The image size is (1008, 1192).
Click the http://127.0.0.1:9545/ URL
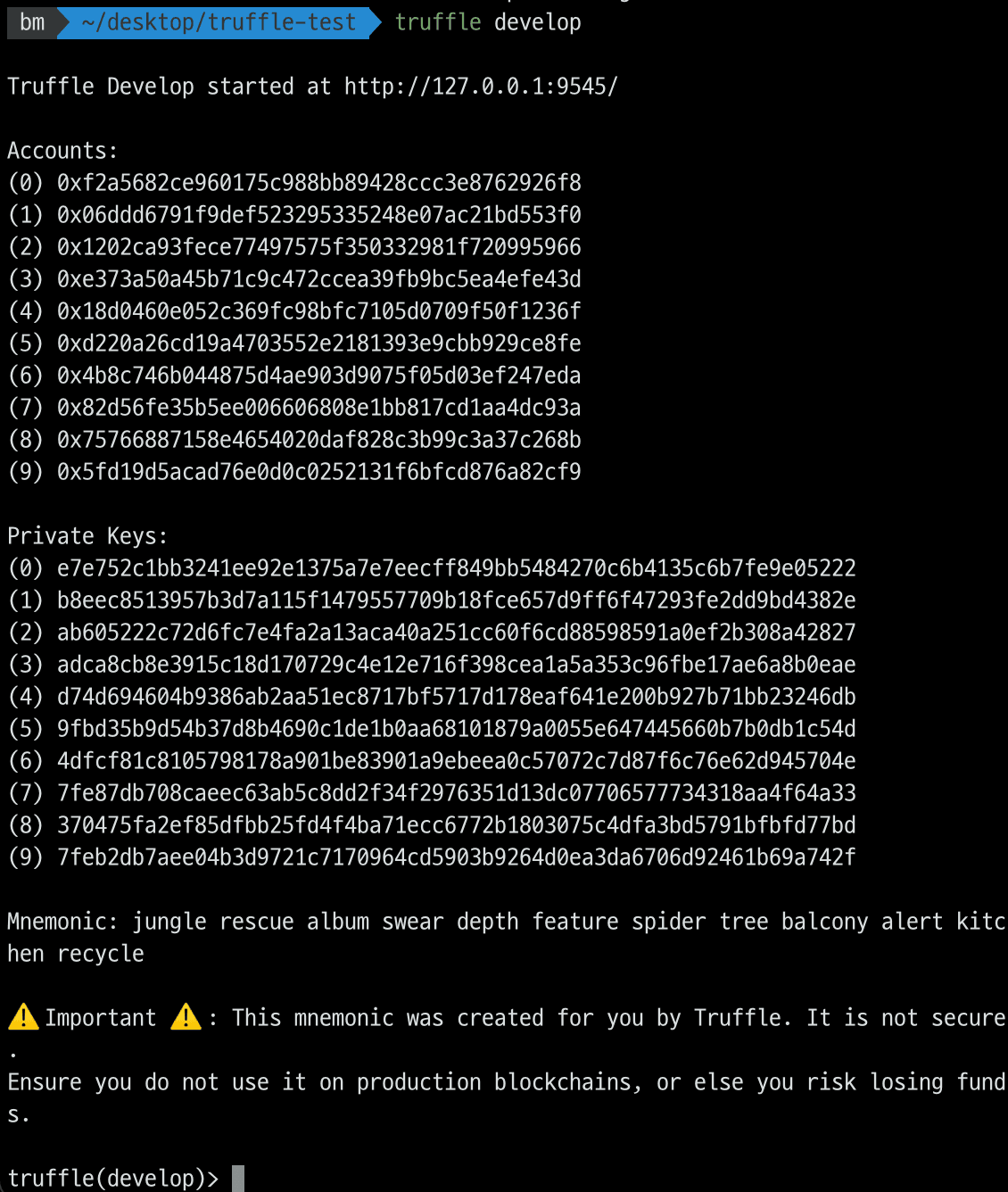coord(481,87)
